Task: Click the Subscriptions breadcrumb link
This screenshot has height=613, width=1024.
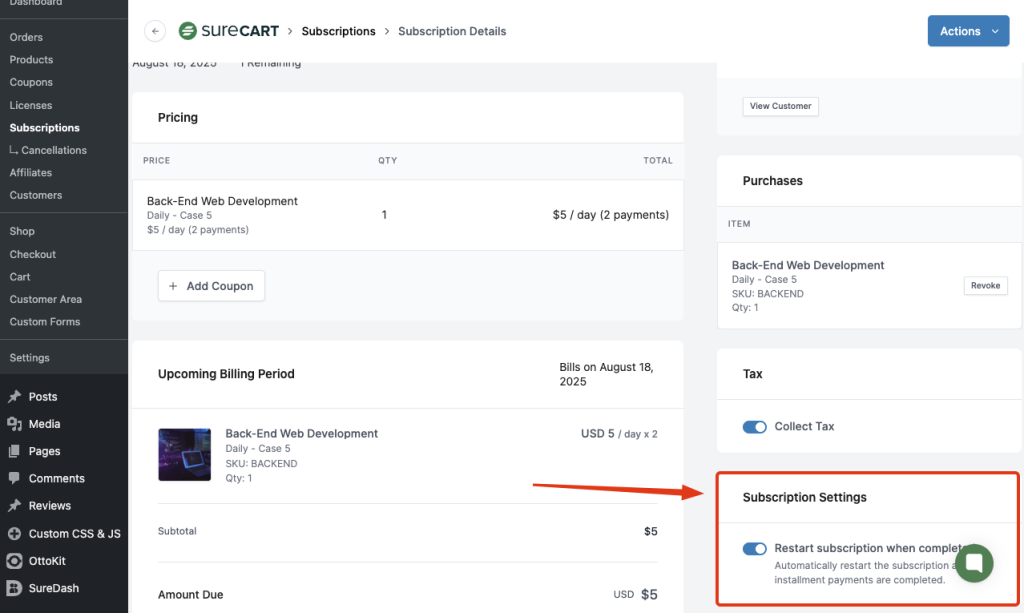Action: pos(338,31)
